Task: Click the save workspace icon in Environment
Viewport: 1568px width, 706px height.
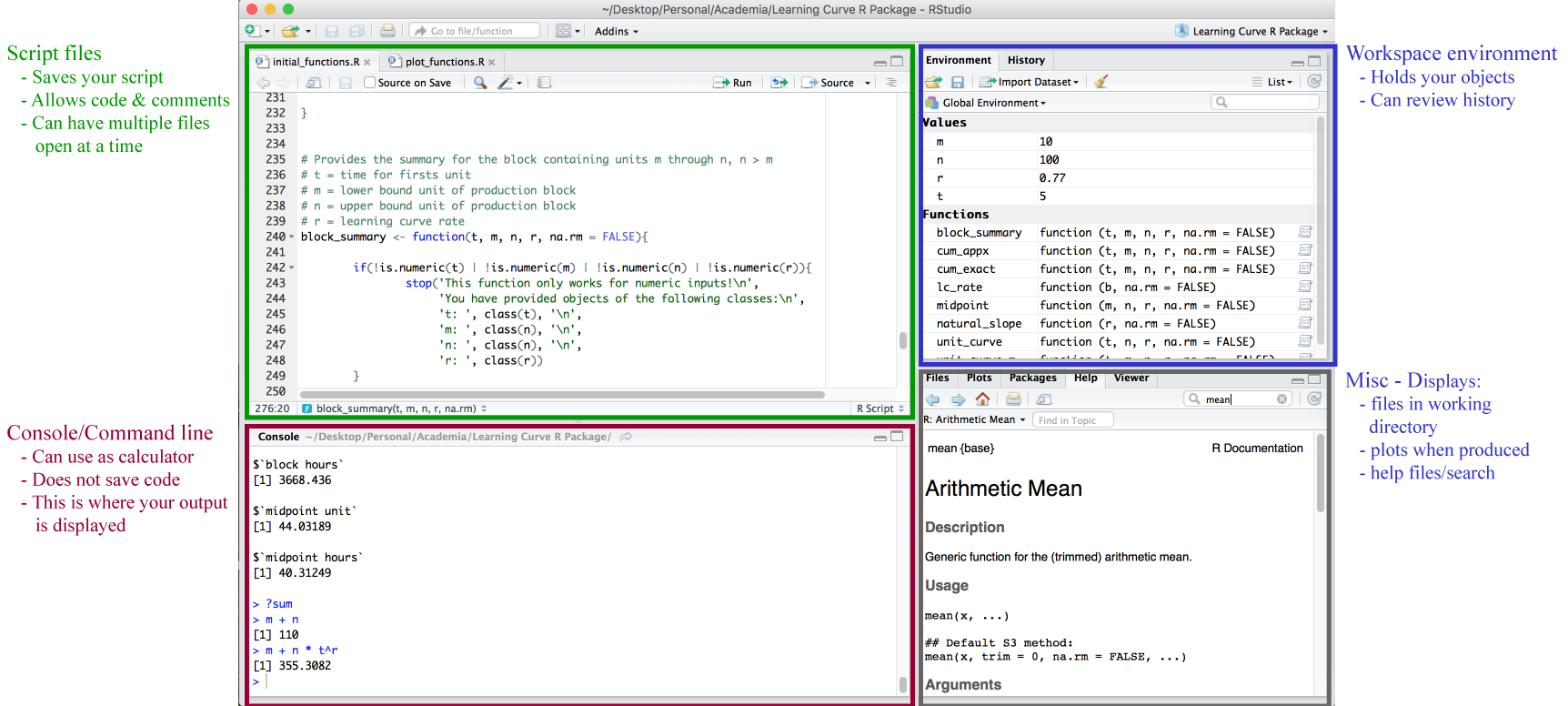Action: click(958, 82)
